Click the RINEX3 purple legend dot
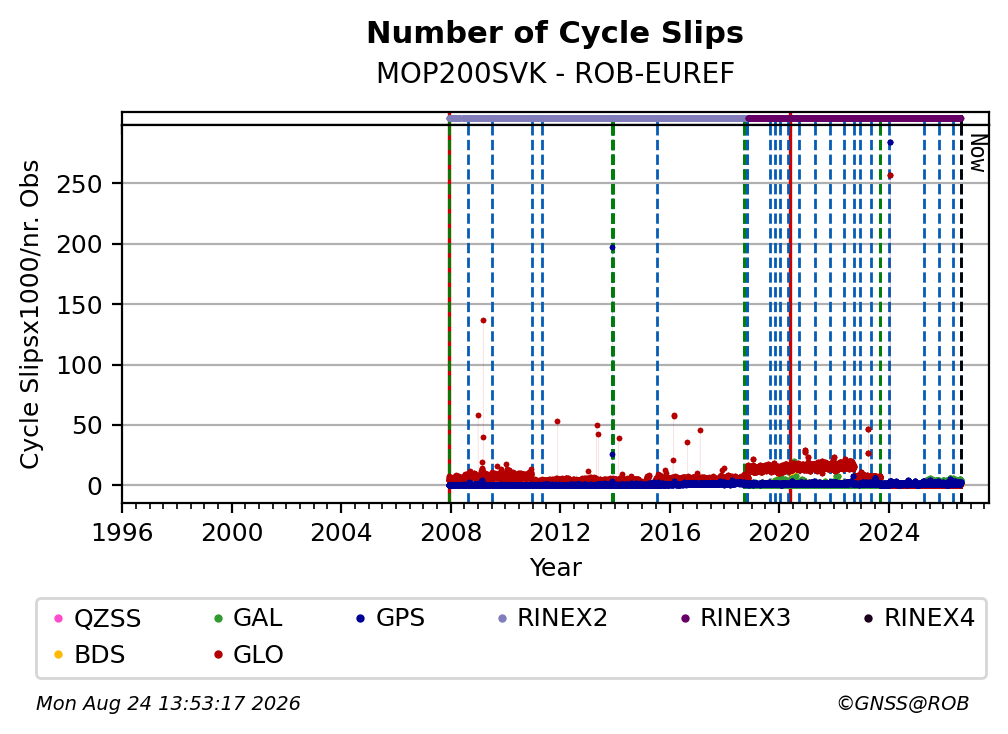 coord(685,618)
